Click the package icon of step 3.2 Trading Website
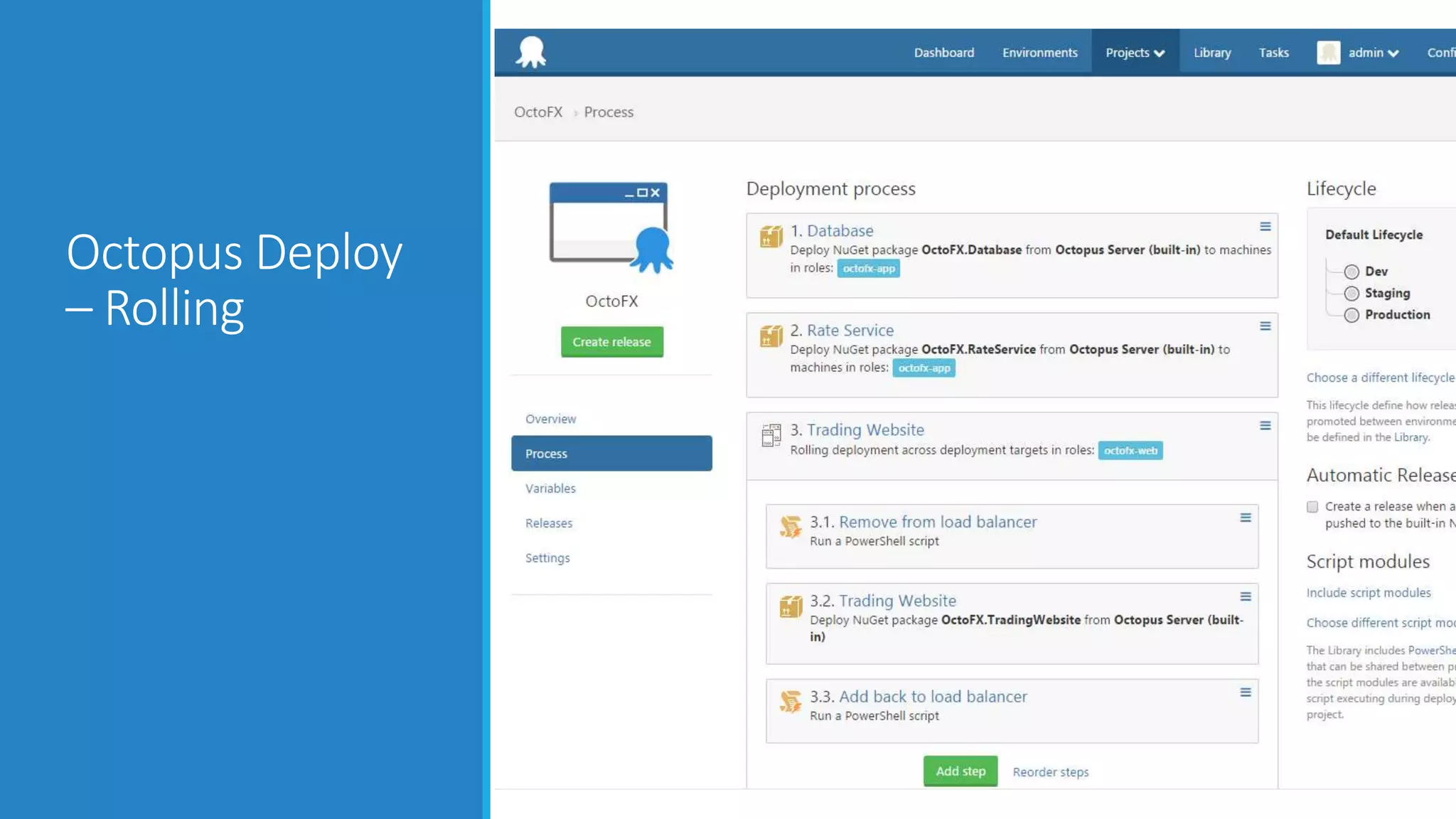The image size is (1456, 819). (x=791, y=606)
